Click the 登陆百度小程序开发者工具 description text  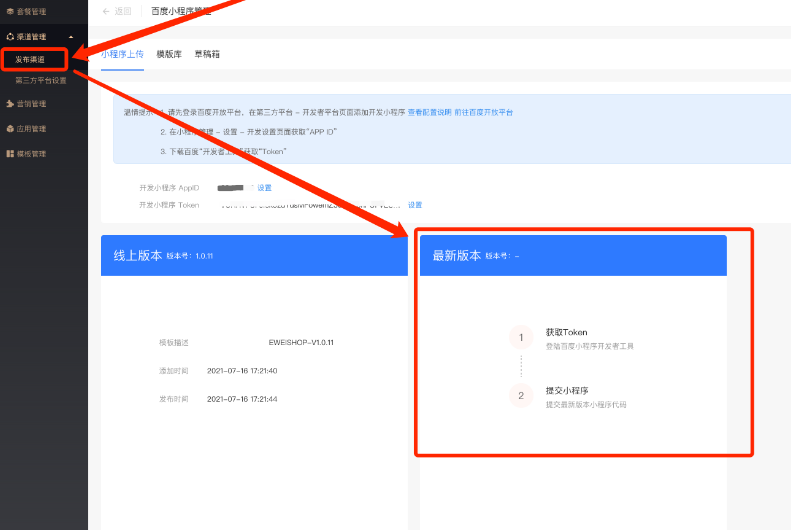[590, 346]
